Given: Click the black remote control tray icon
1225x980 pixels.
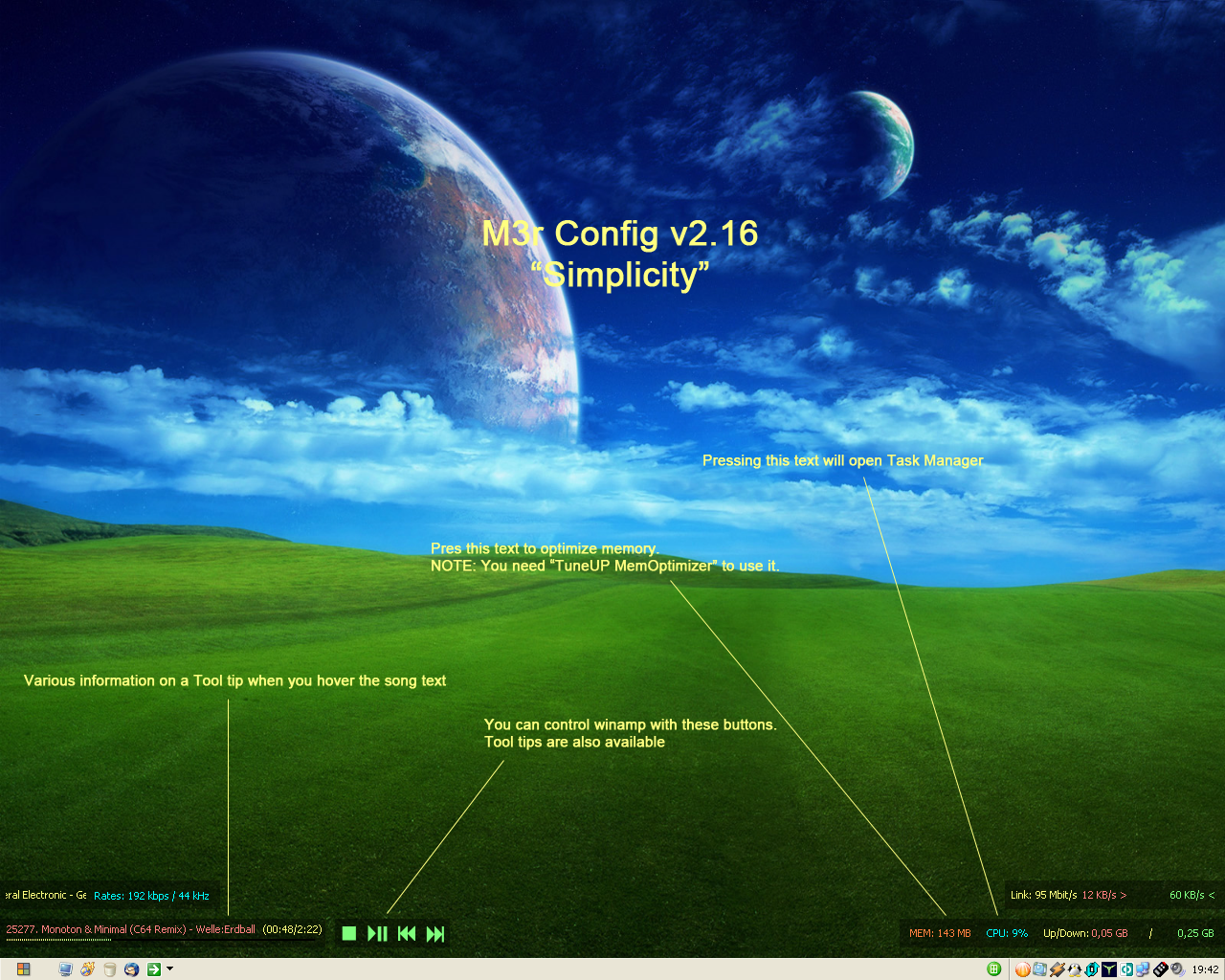Looking at the screenshot, I should click(1160, 969).
